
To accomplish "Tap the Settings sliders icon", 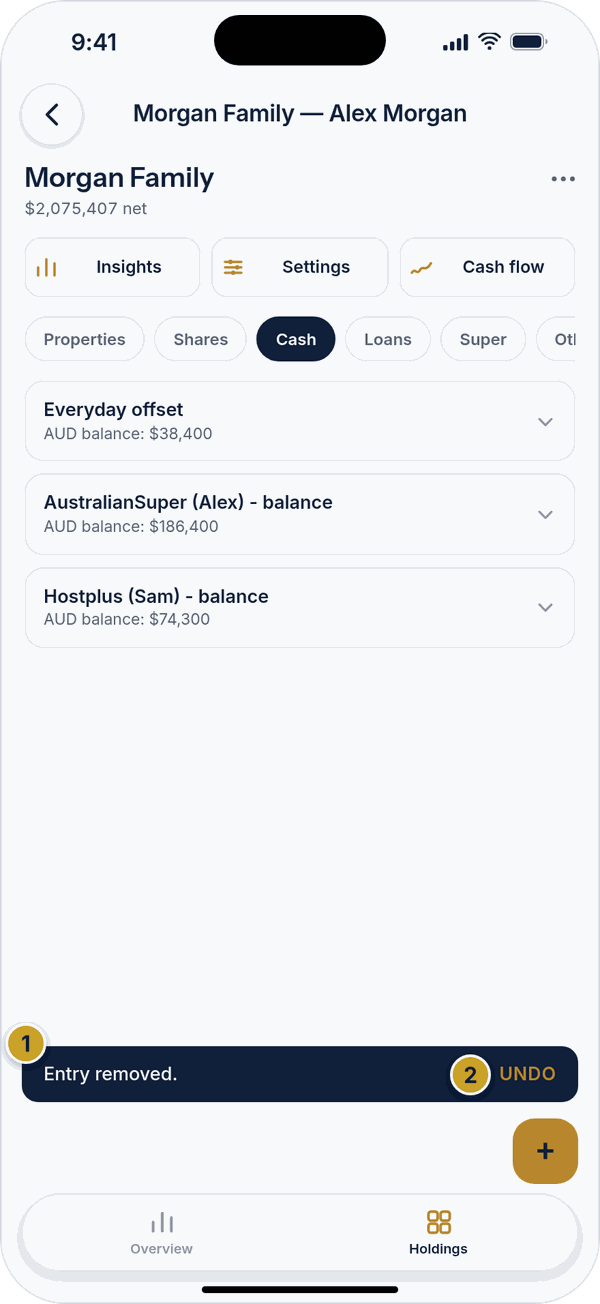I will [x=233, y=267].
